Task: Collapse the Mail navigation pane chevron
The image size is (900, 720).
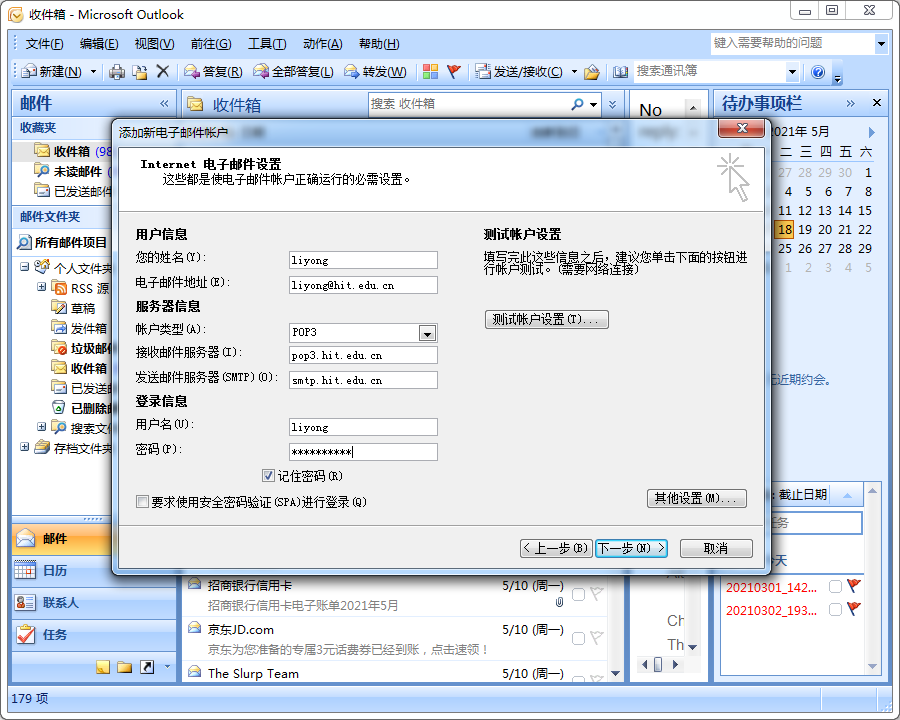Action: (x=164, y=103)
